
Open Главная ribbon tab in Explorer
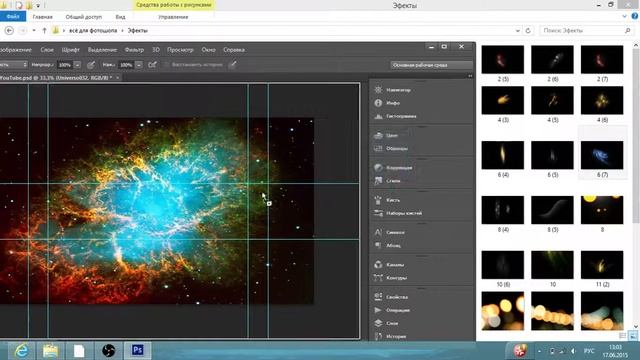(42, 17)
